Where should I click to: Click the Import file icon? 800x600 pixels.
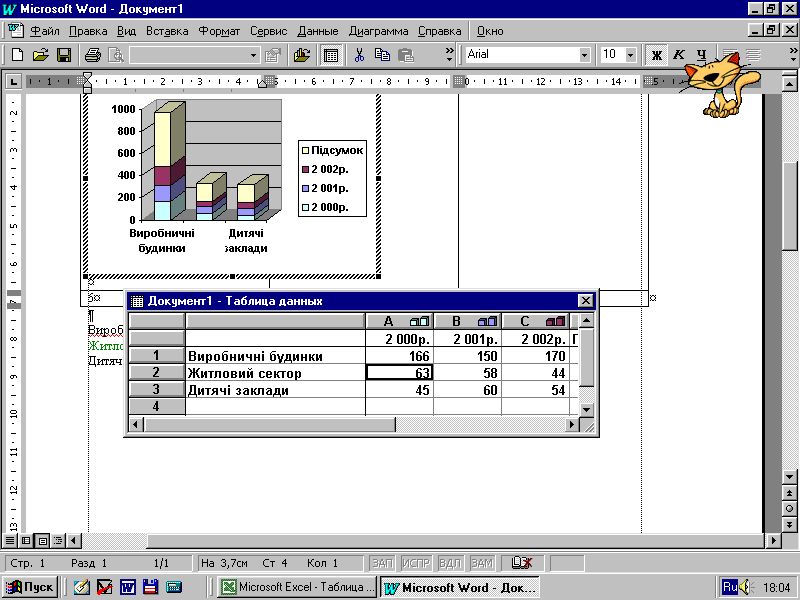(x=301, y=55)
